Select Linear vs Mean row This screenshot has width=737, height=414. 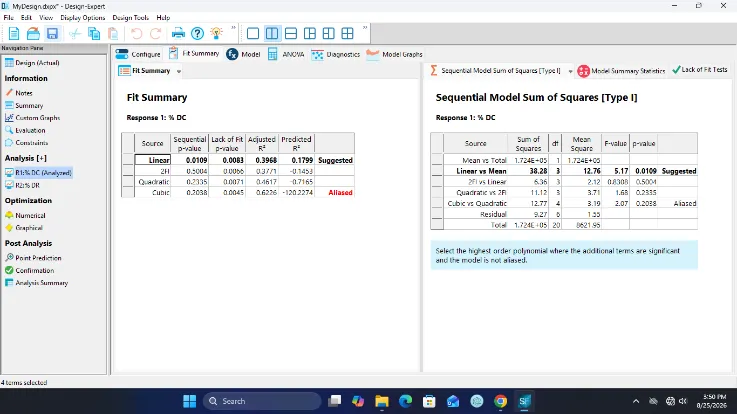click(x=564, y=171)
